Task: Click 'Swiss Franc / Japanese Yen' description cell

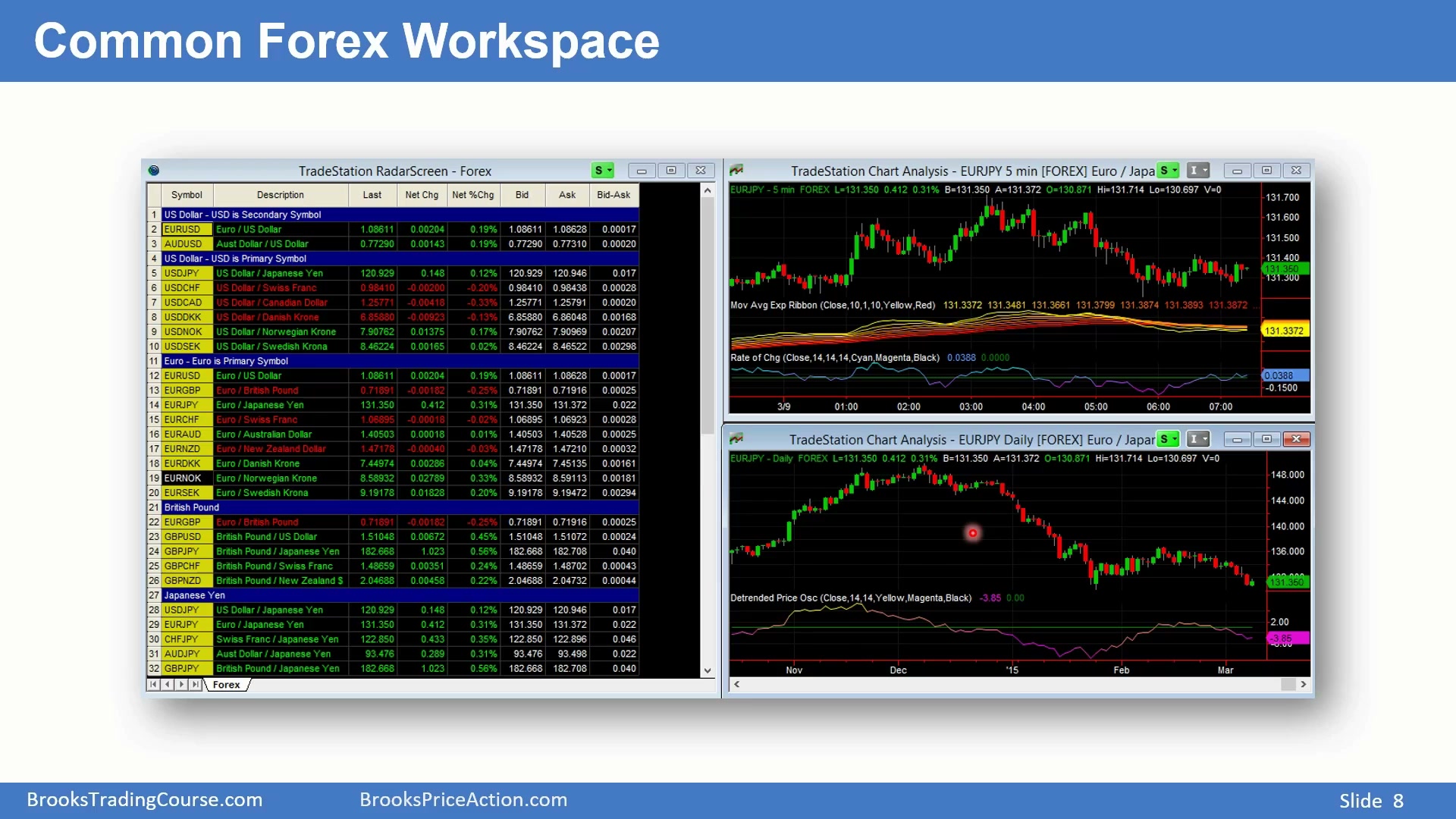Action: click(x=281, y=639)
